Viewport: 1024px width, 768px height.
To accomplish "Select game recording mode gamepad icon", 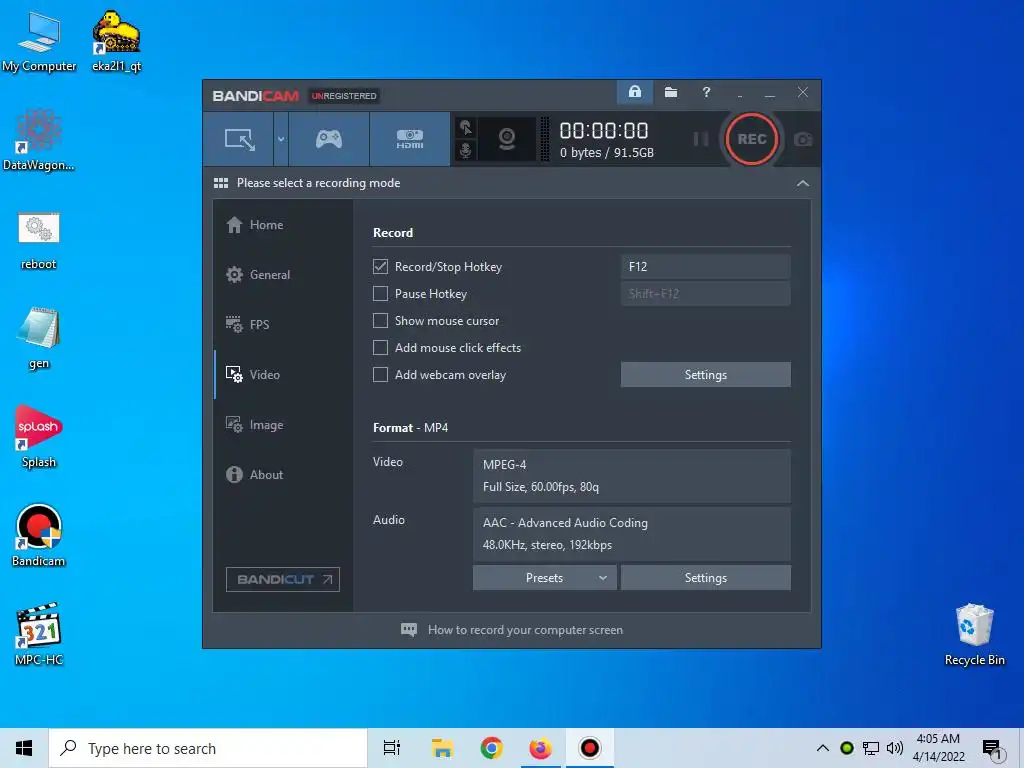I will [x=328, y=139].
